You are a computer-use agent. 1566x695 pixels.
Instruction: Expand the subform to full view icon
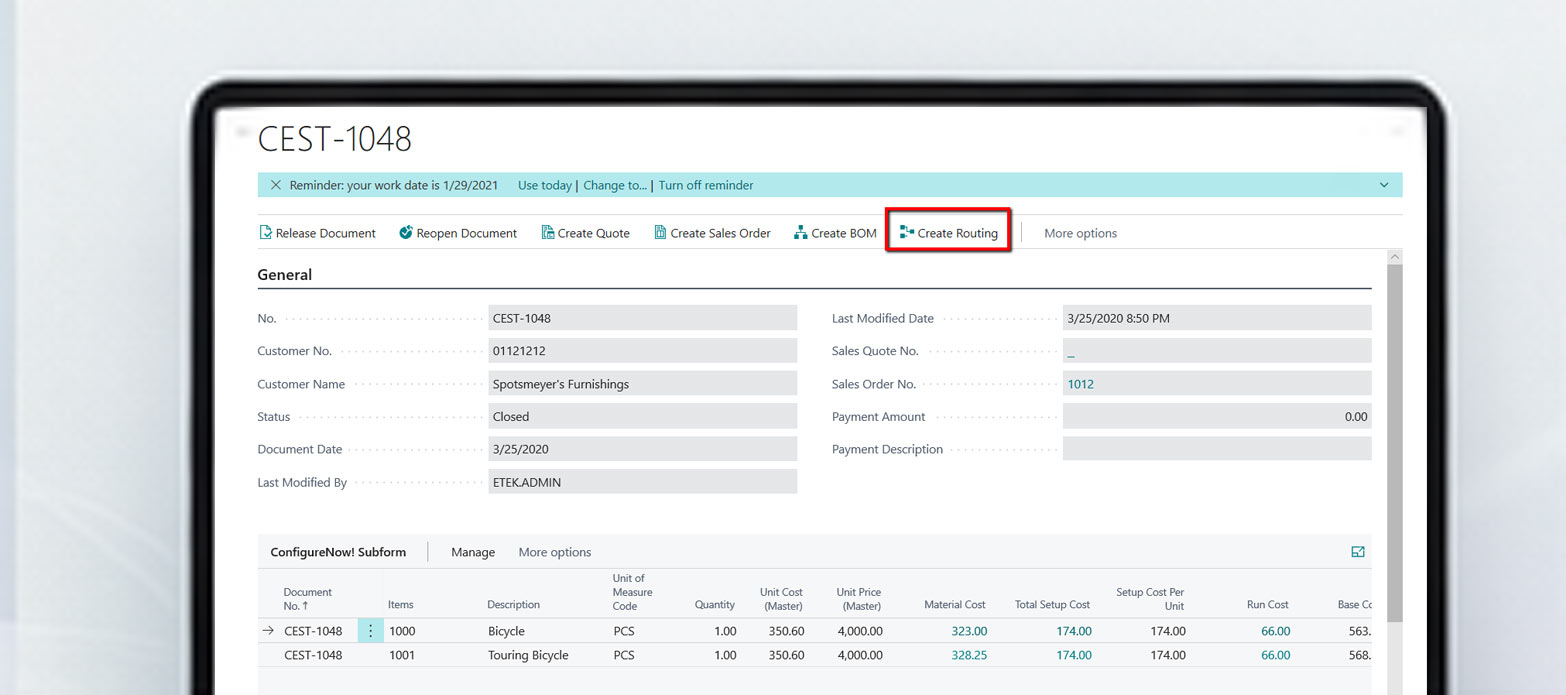(1358, 552)
